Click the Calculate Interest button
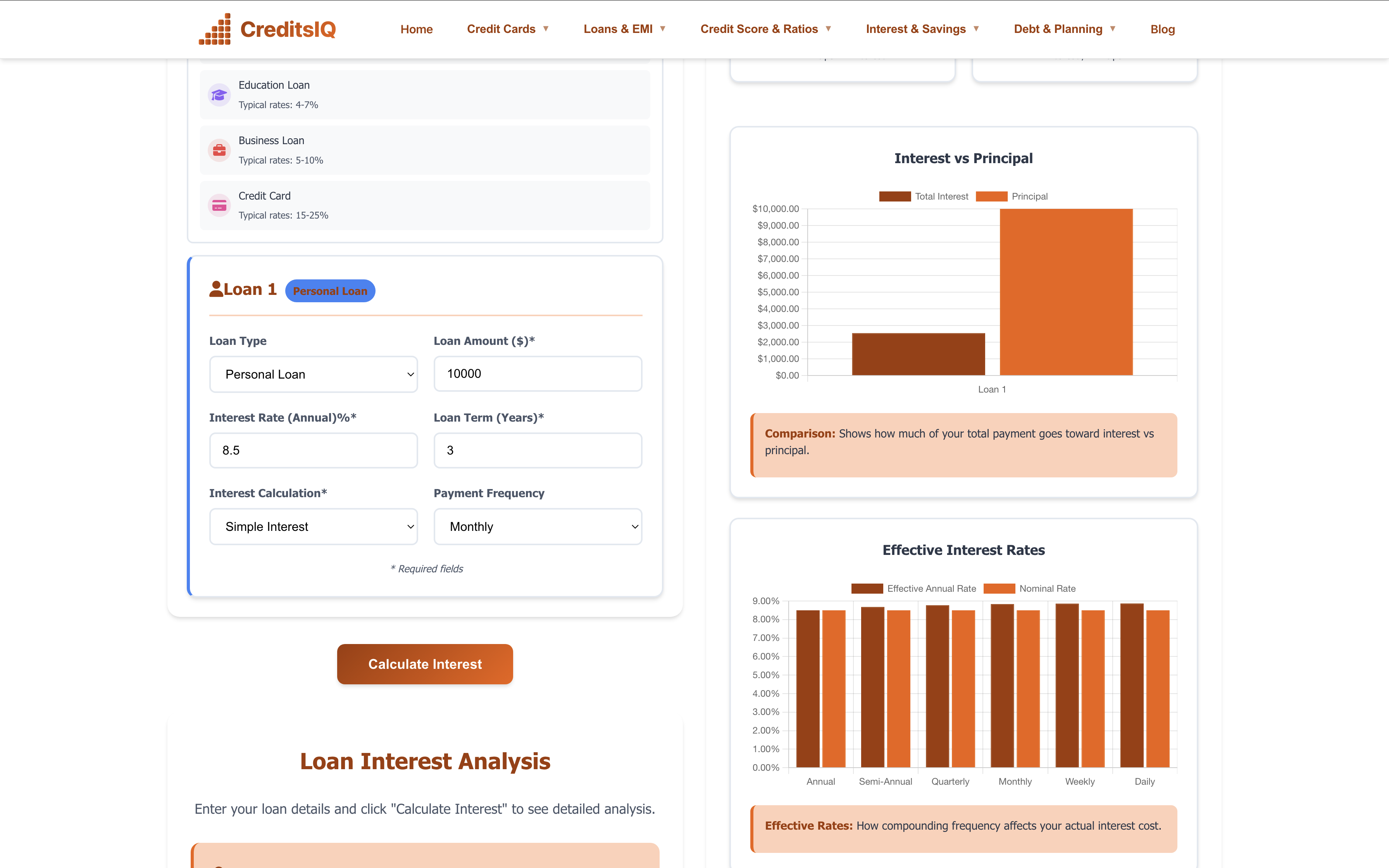 point(425,664)
